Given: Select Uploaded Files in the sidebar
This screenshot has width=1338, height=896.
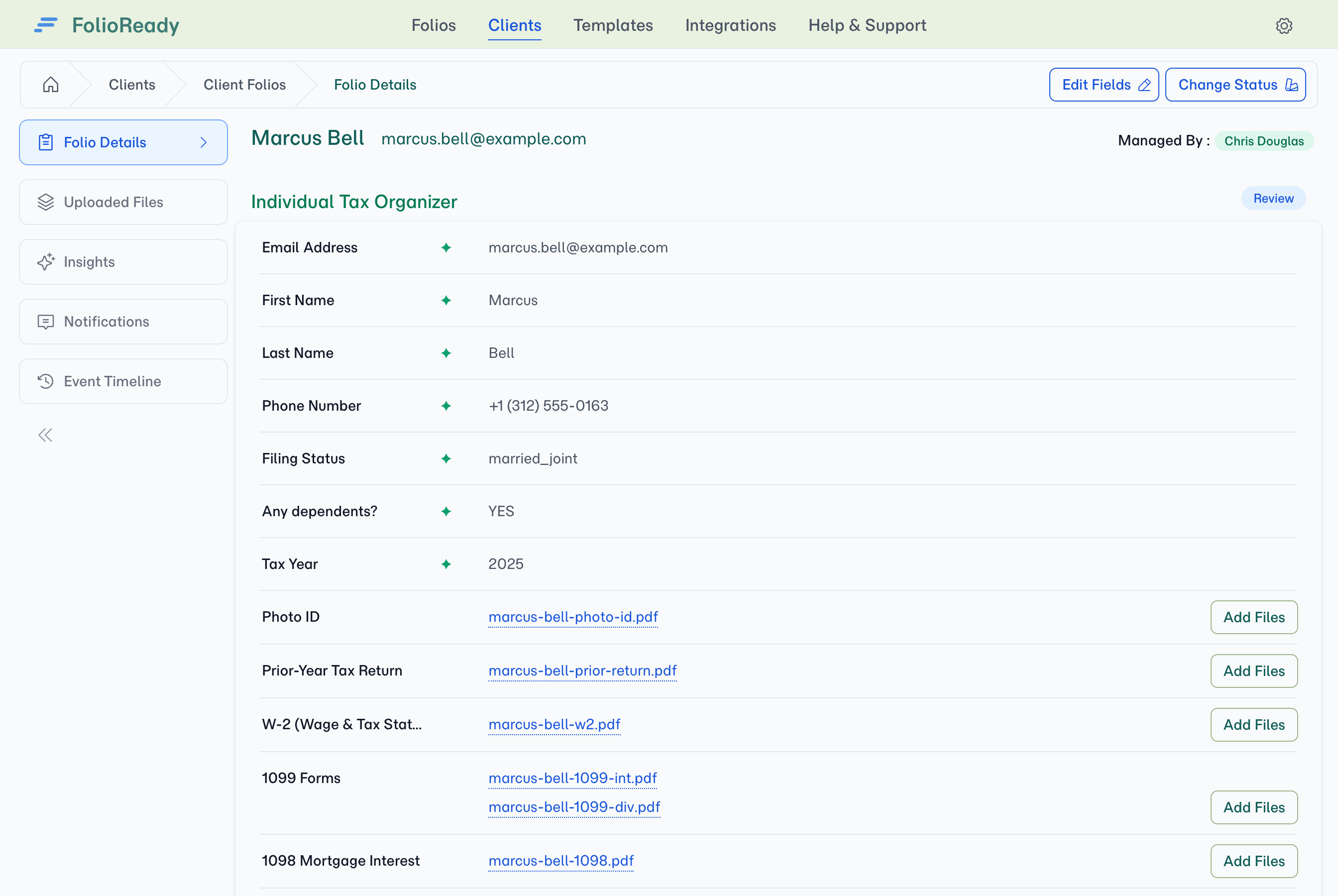Looking at the screenshot, I should [123, 202].
